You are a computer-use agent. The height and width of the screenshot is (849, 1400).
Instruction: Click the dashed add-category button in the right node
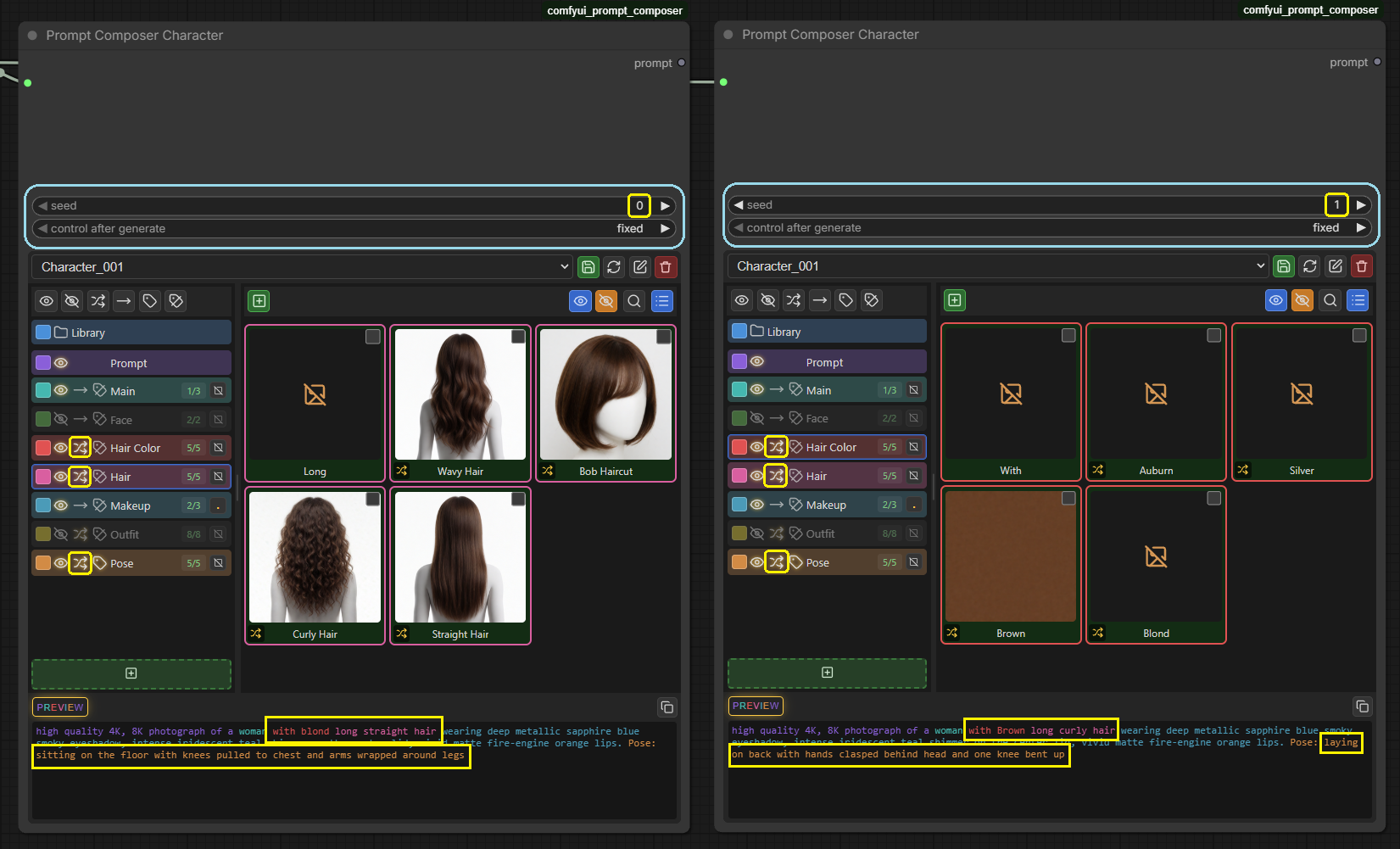[827, 673]
